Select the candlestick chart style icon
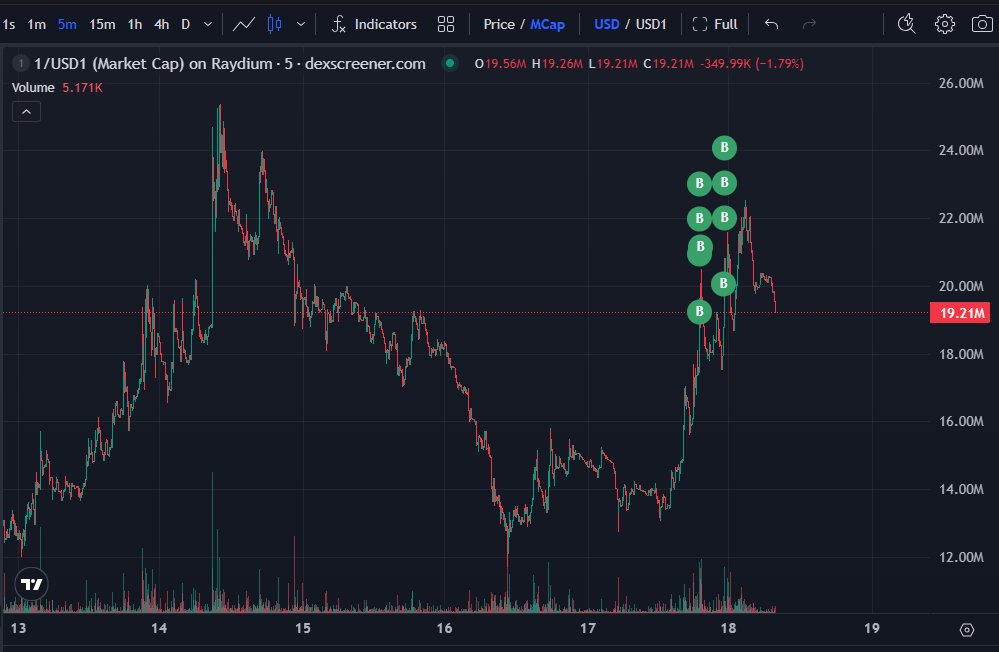Image resolution: width=999 pixels, height=652 pixels. coord(275,24)
